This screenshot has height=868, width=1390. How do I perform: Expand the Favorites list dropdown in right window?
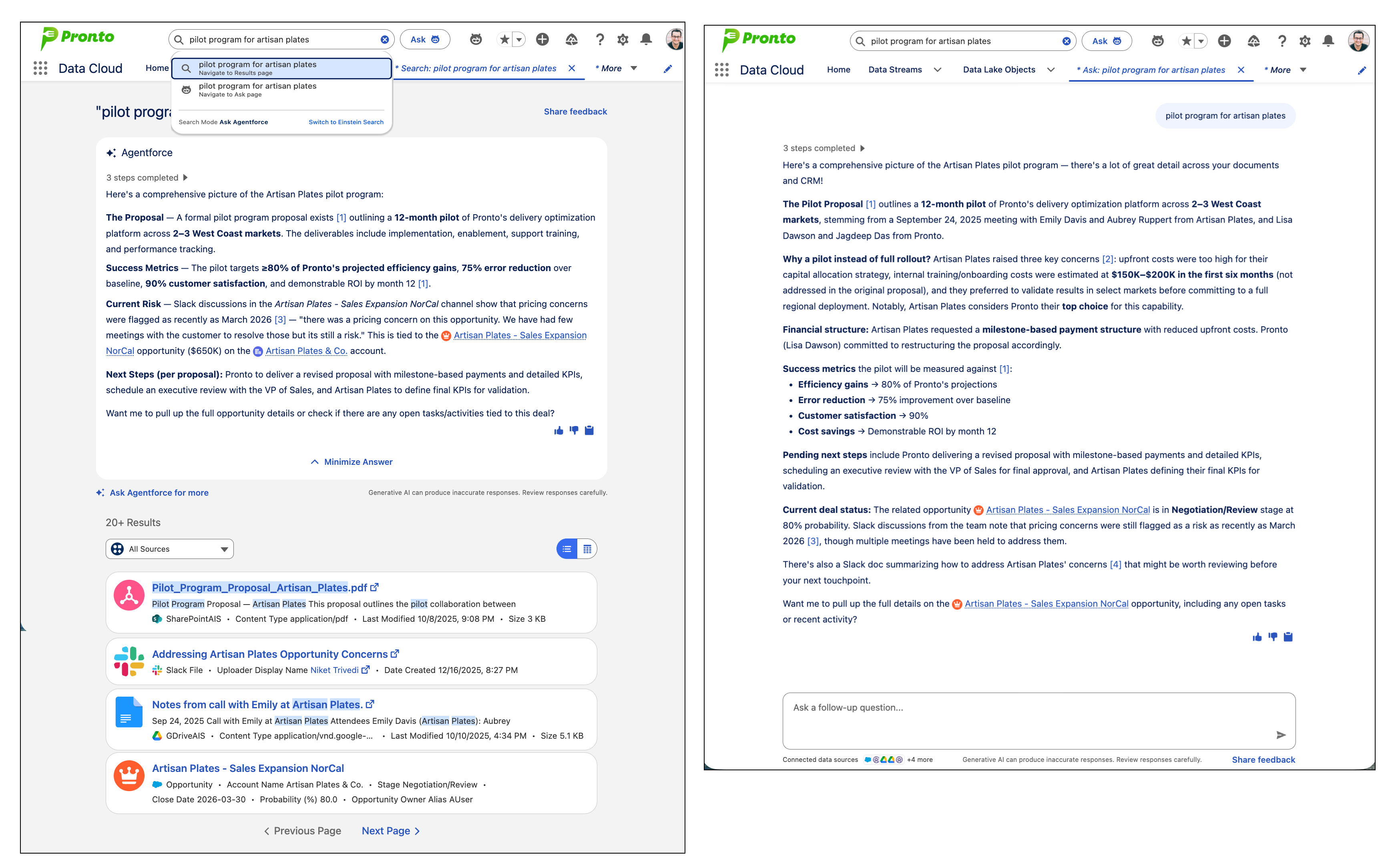[x=1201, y=41]
